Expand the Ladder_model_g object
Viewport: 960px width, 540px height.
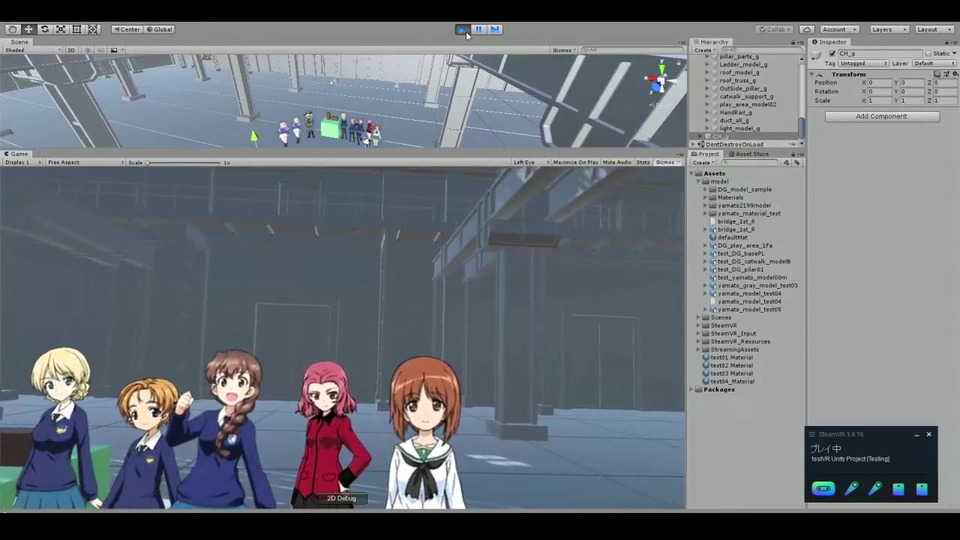pyautogui.click(x=707, y=64)
